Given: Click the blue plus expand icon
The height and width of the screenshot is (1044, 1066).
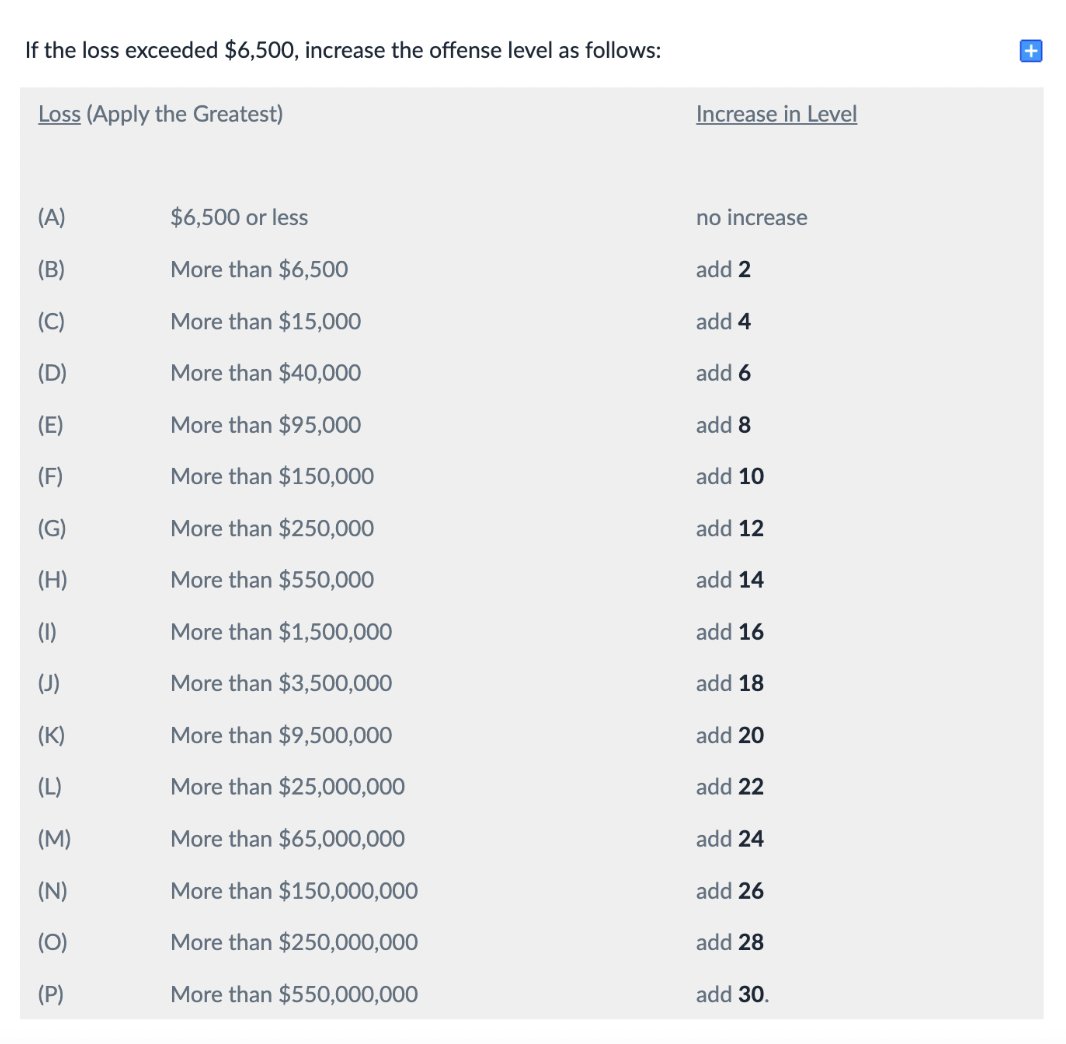Looking at the screenshot, I should 1031,51.
